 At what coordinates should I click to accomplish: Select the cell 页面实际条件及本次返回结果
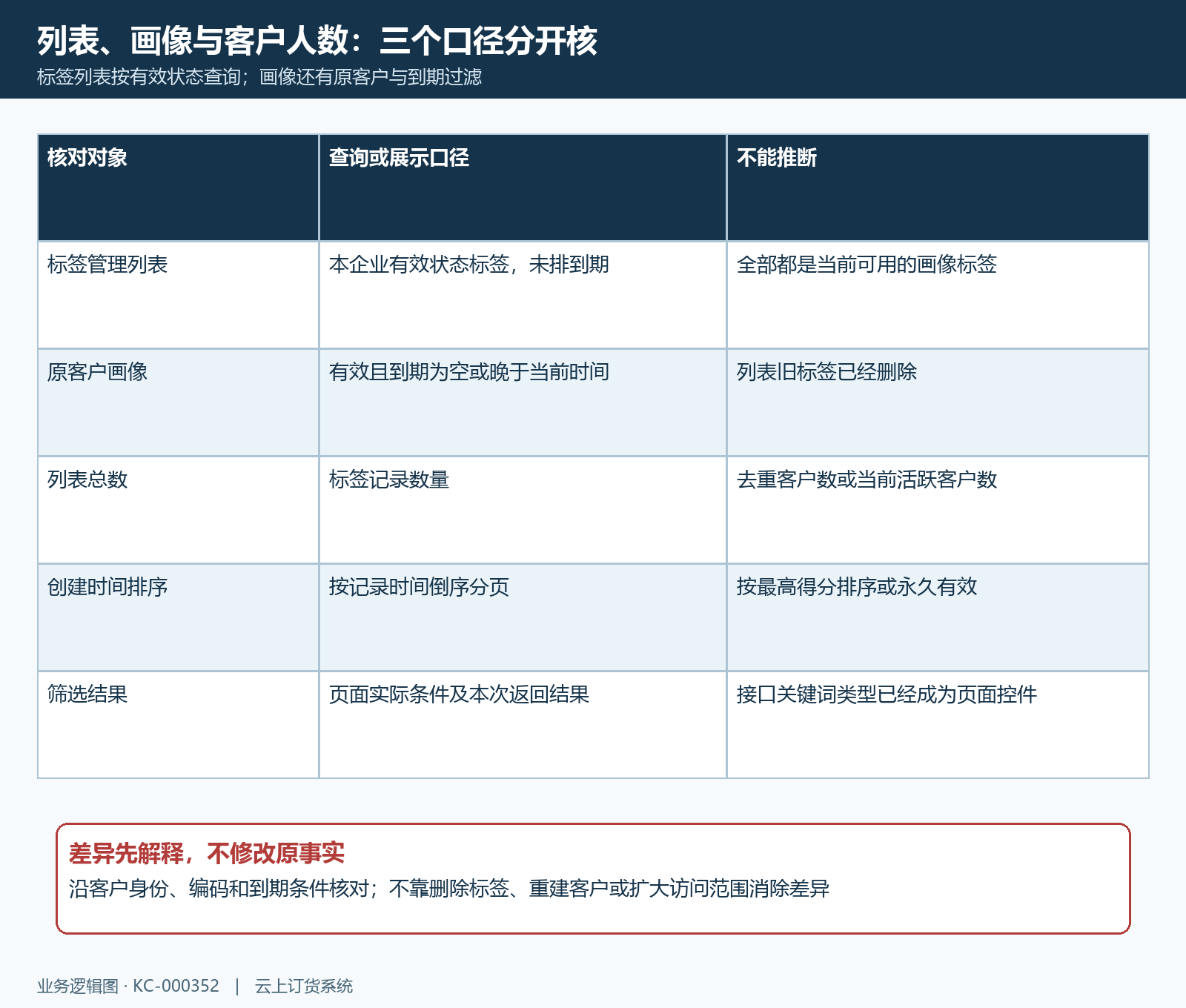(523, 725)
